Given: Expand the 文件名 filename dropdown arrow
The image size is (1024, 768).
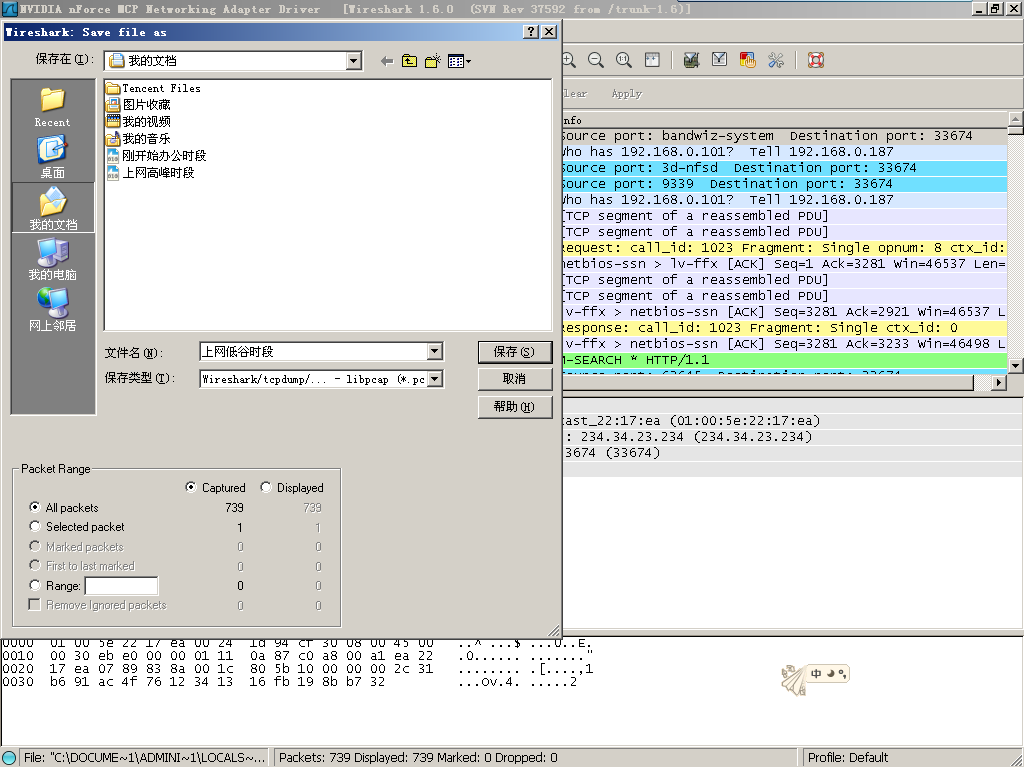Looking at the screenshot, I should click(434, 352).
